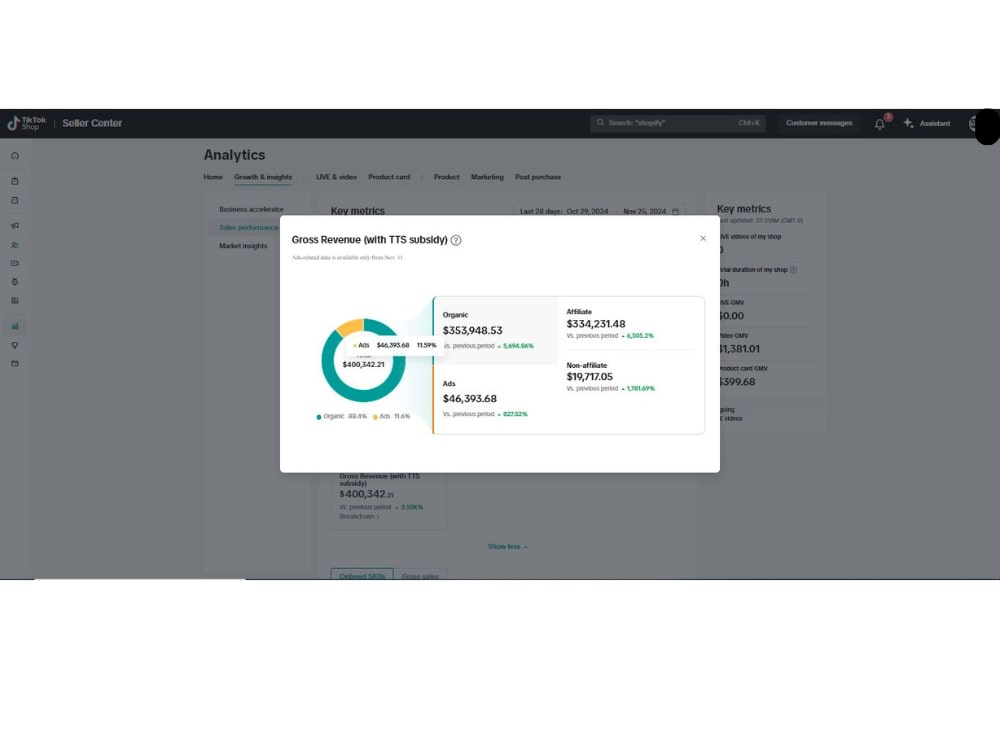Open the LIVE video camera icon in sidebar
Viewport: 1000px width, 750px height.
click(x=15, y=263)
